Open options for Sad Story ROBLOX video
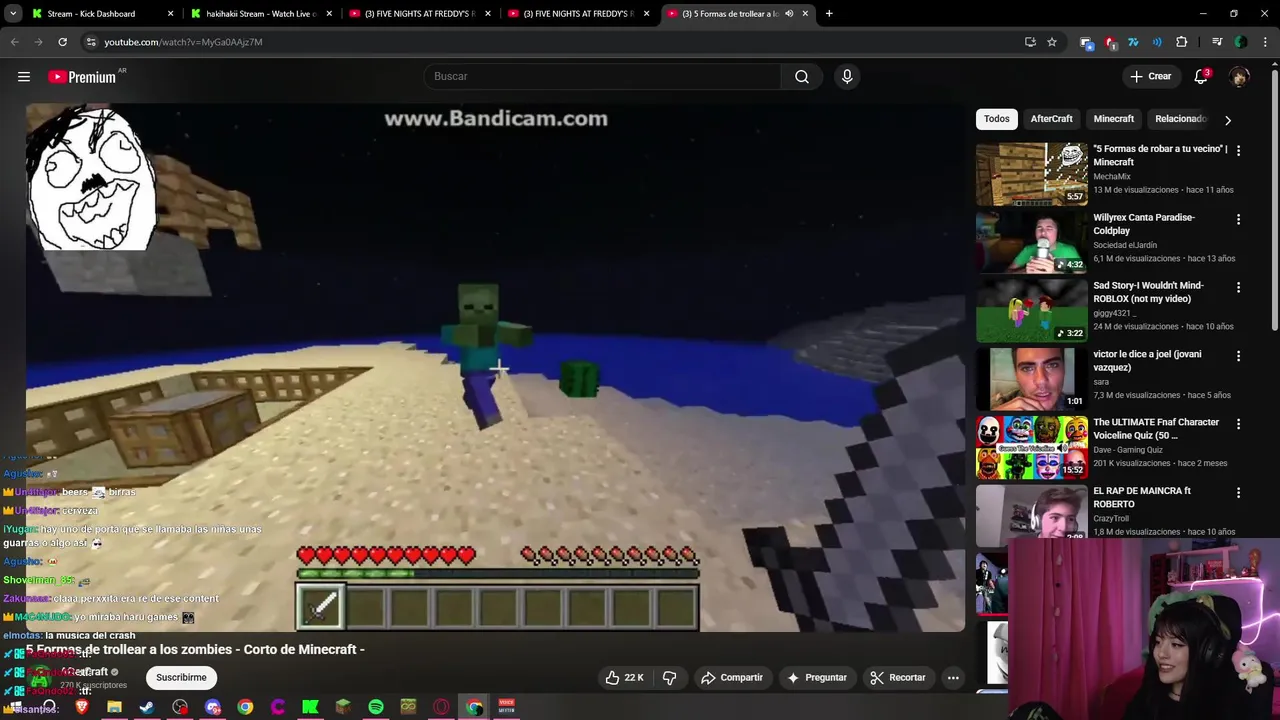Screen dimensions: 1280x720 point(1238,287)
